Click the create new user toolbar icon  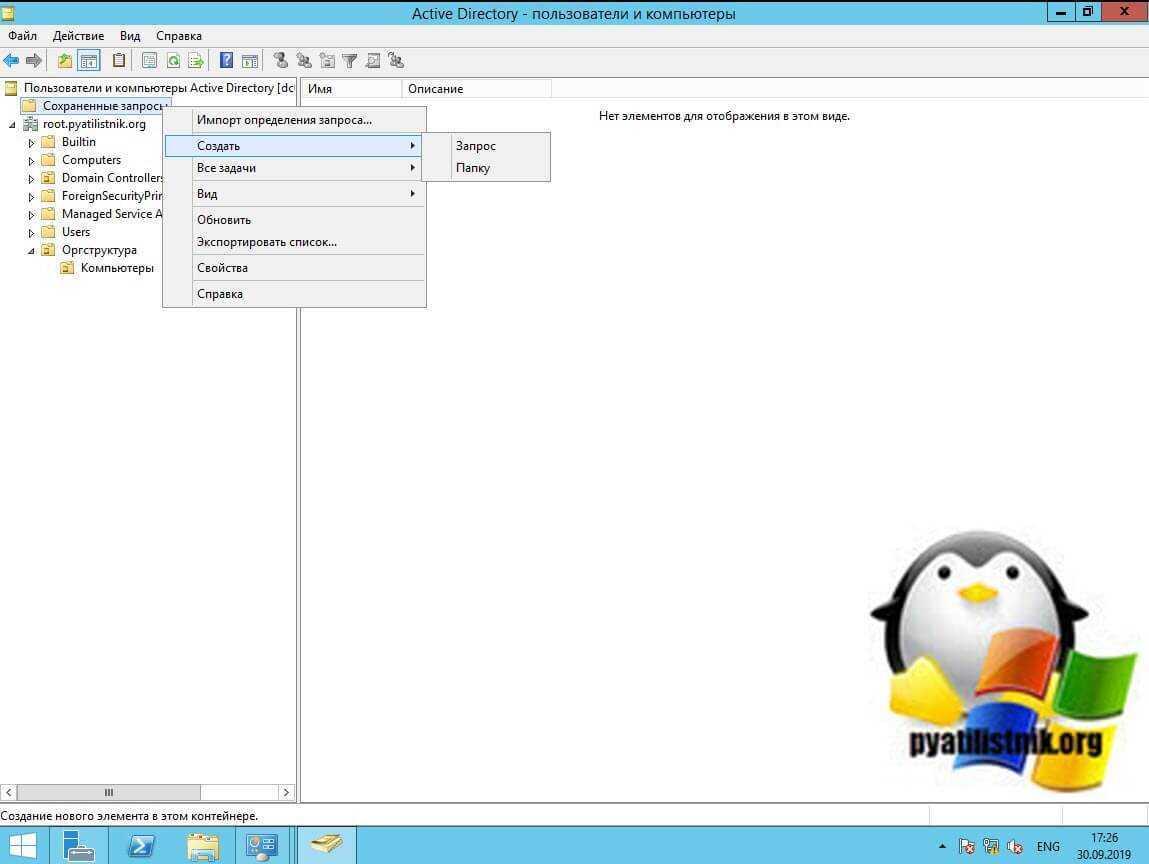280,61
